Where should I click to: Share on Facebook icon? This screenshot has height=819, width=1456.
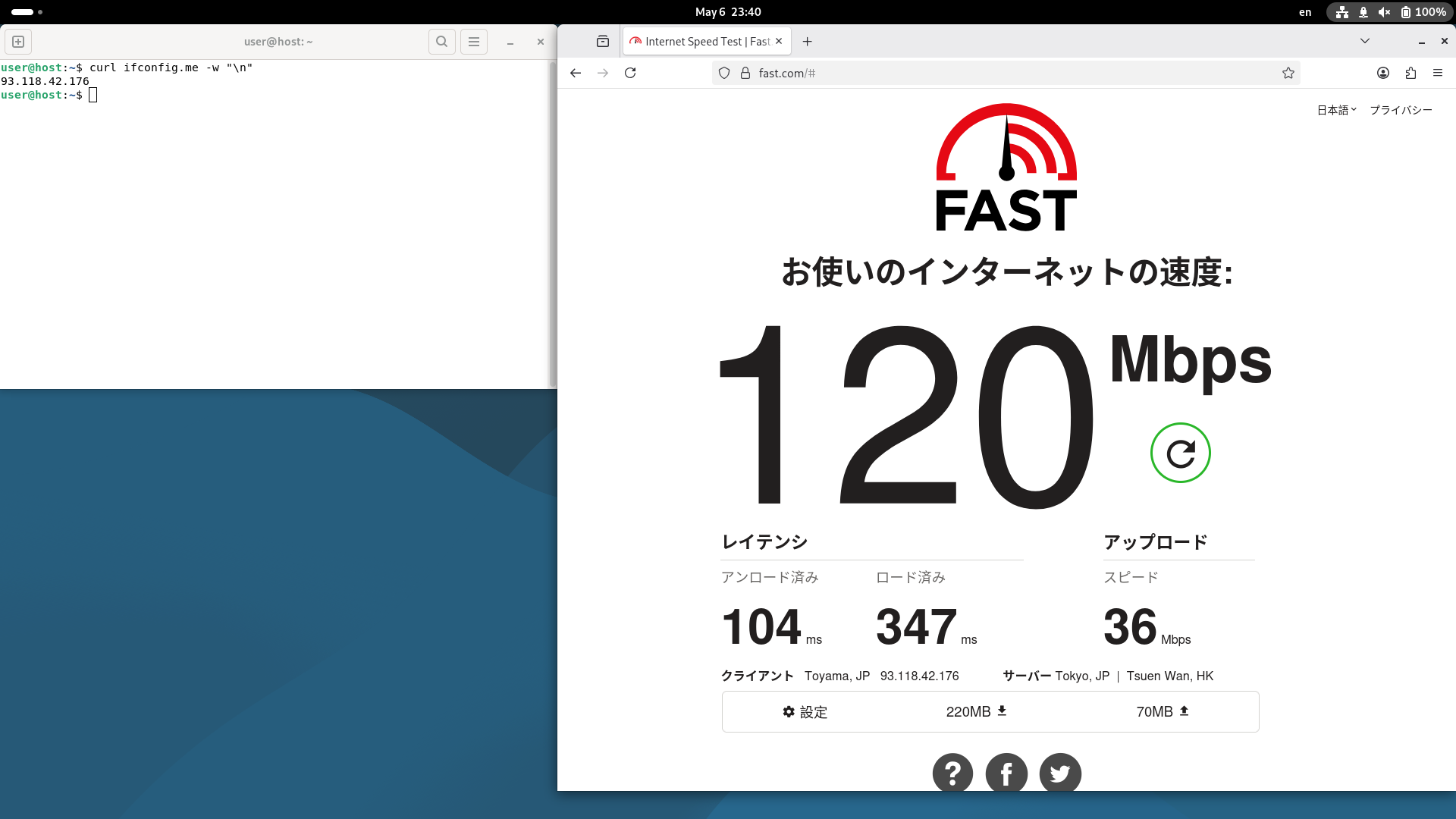(x=1006, y=773)
